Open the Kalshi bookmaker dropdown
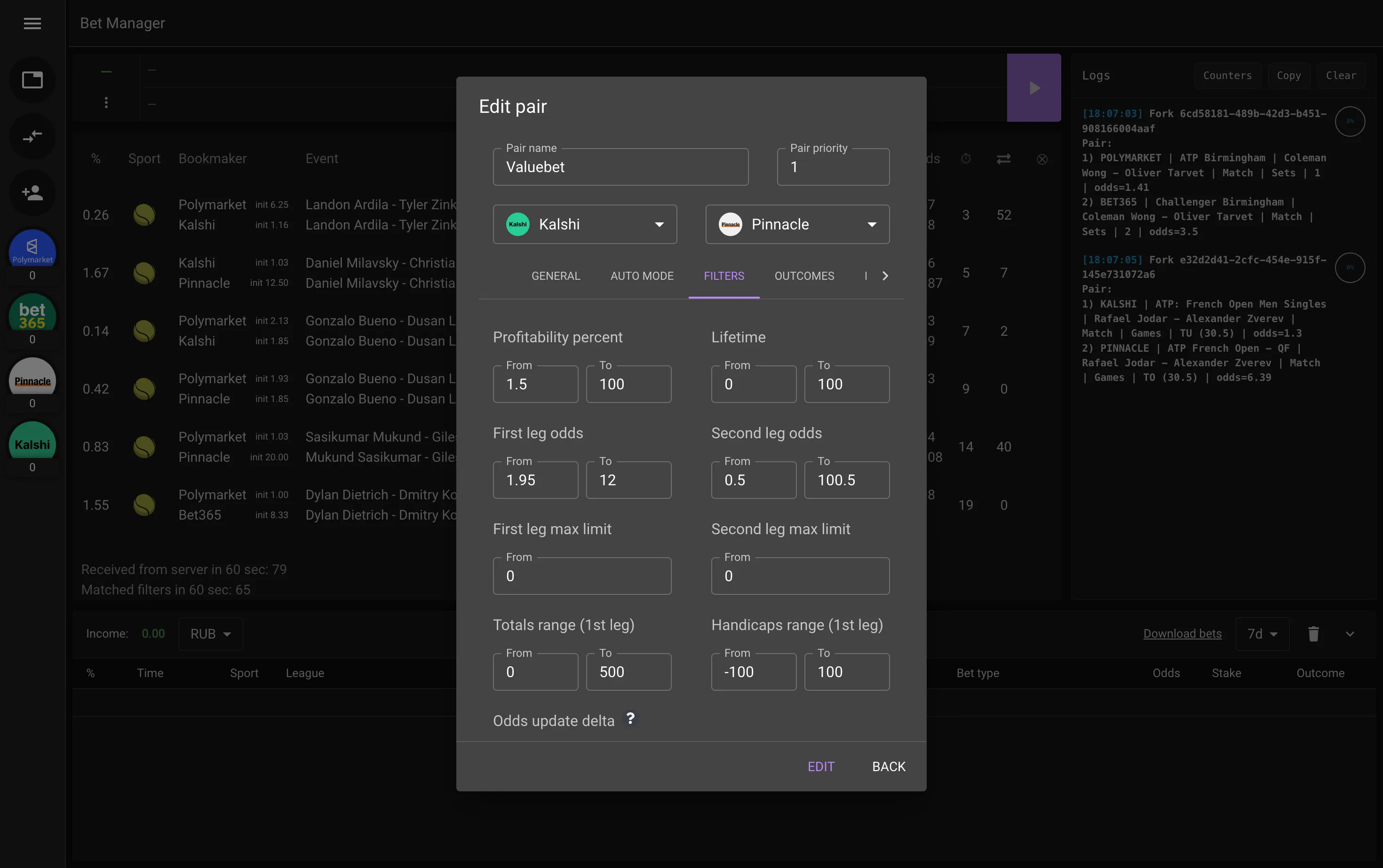The image size is (1383, 868). click(x=585, y=224)
